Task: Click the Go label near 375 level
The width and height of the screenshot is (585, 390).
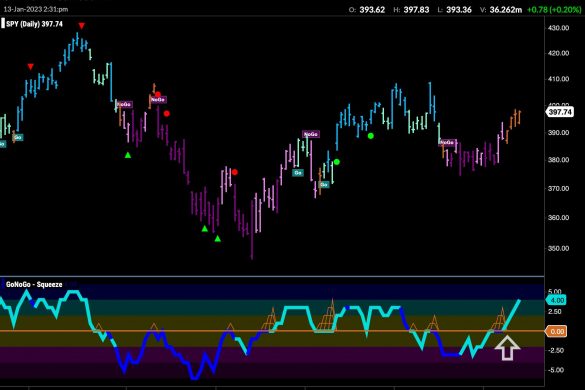Action: coord(298,173)
